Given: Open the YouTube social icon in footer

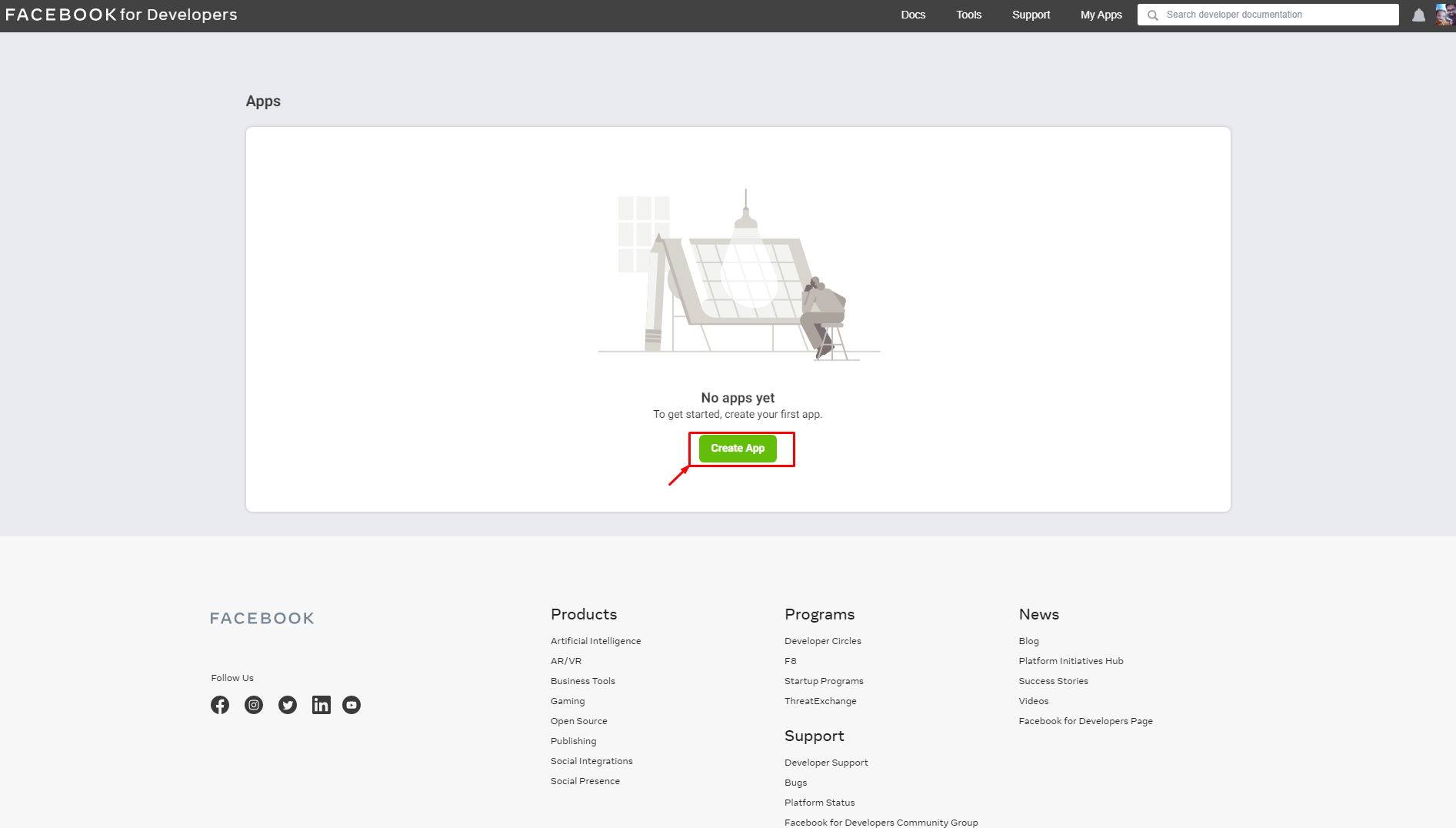Looking at the screenshot, I should tap(352, 705).
